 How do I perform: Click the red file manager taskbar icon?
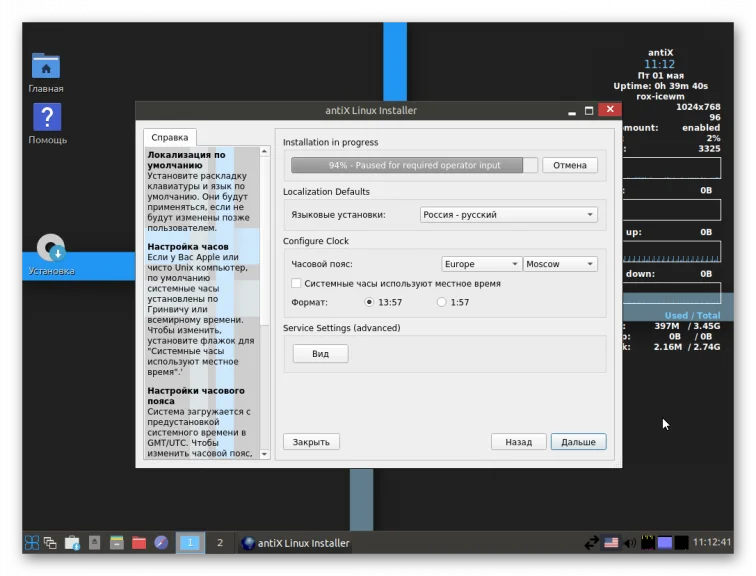139,543
